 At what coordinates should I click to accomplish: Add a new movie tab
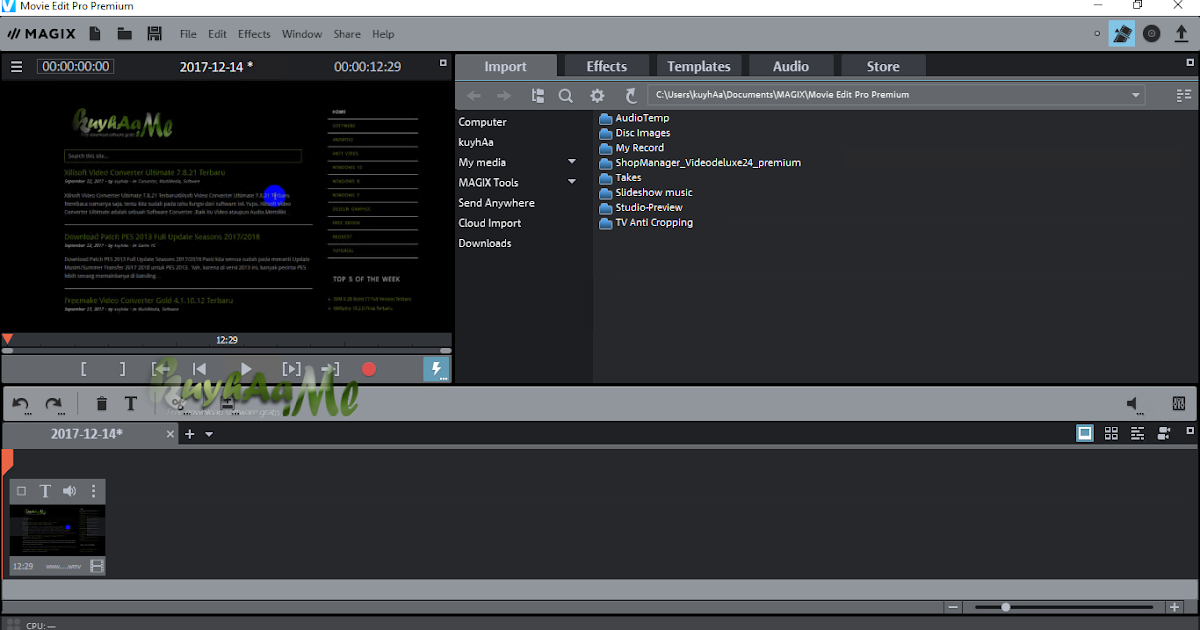189,434
